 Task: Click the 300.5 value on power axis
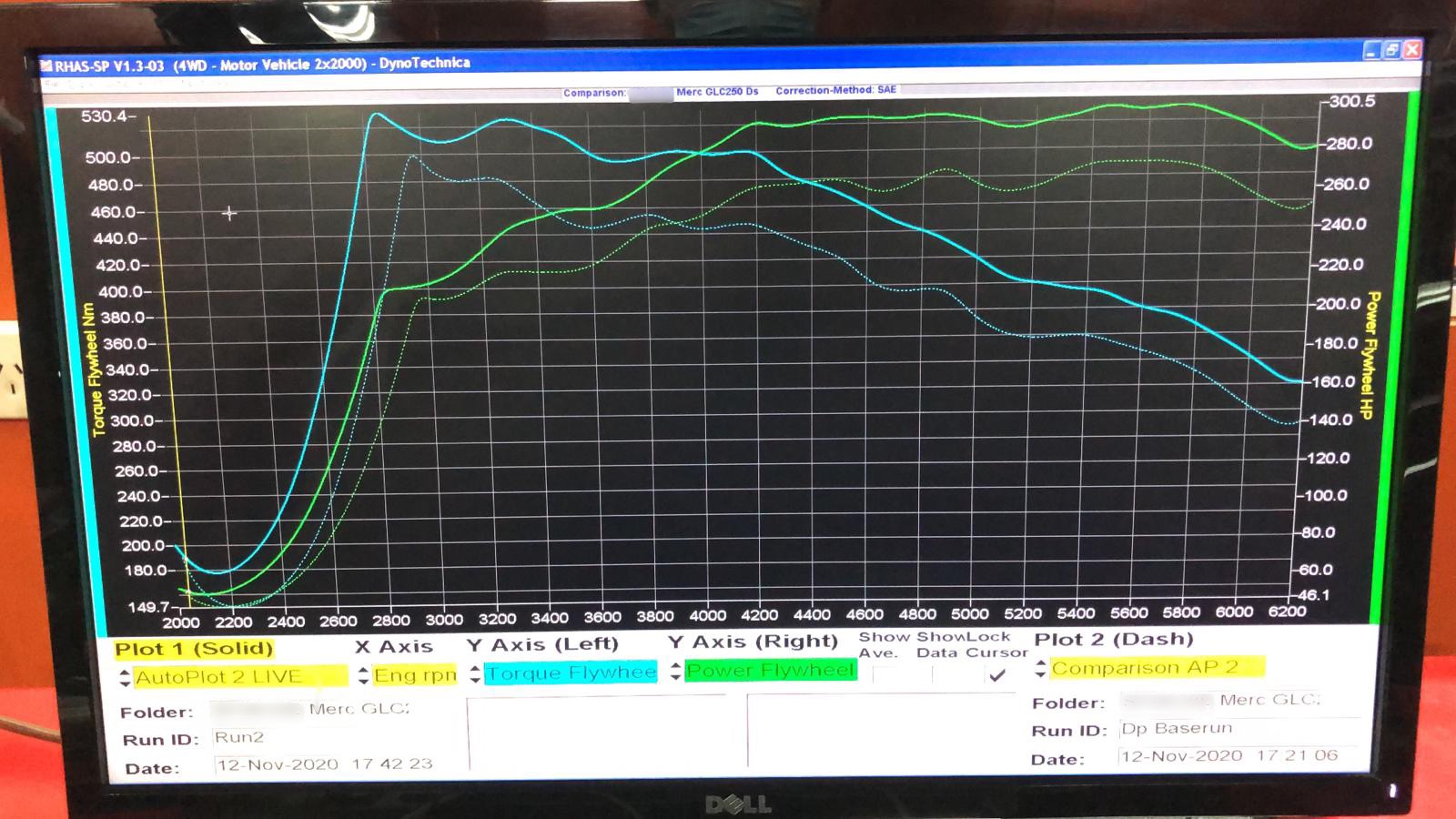(1352, 102)
